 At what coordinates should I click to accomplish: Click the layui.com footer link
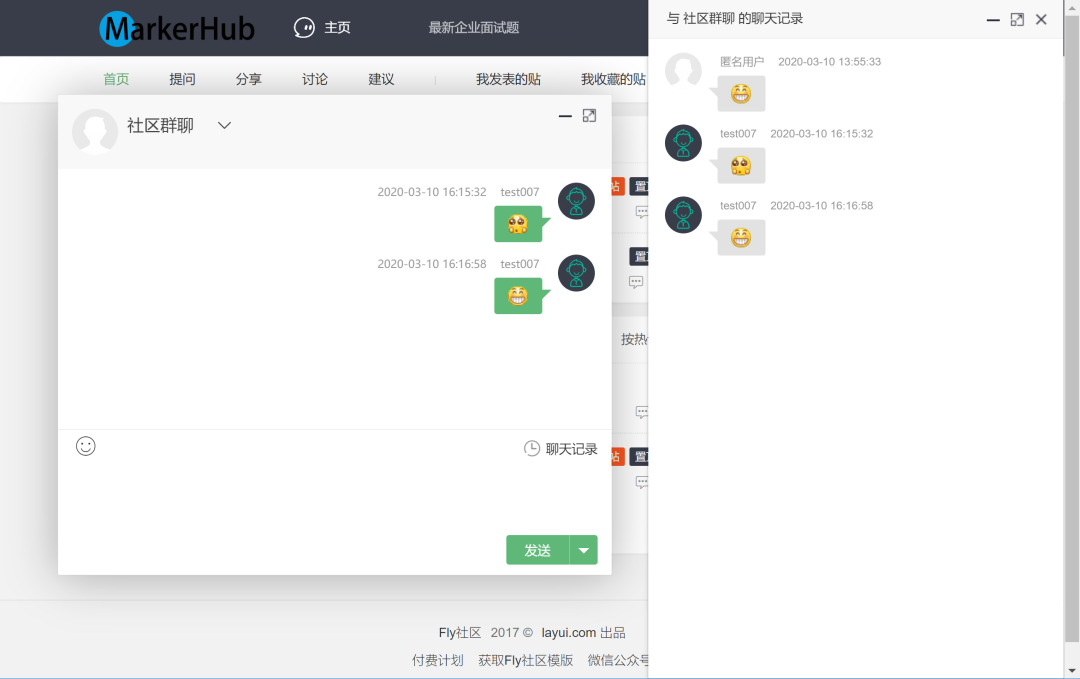(x=568, y=633)
